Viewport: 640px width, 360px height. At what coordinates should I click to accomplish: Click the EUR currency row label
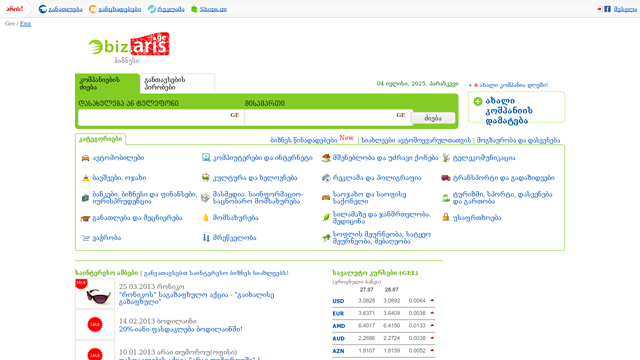point(338,313)
